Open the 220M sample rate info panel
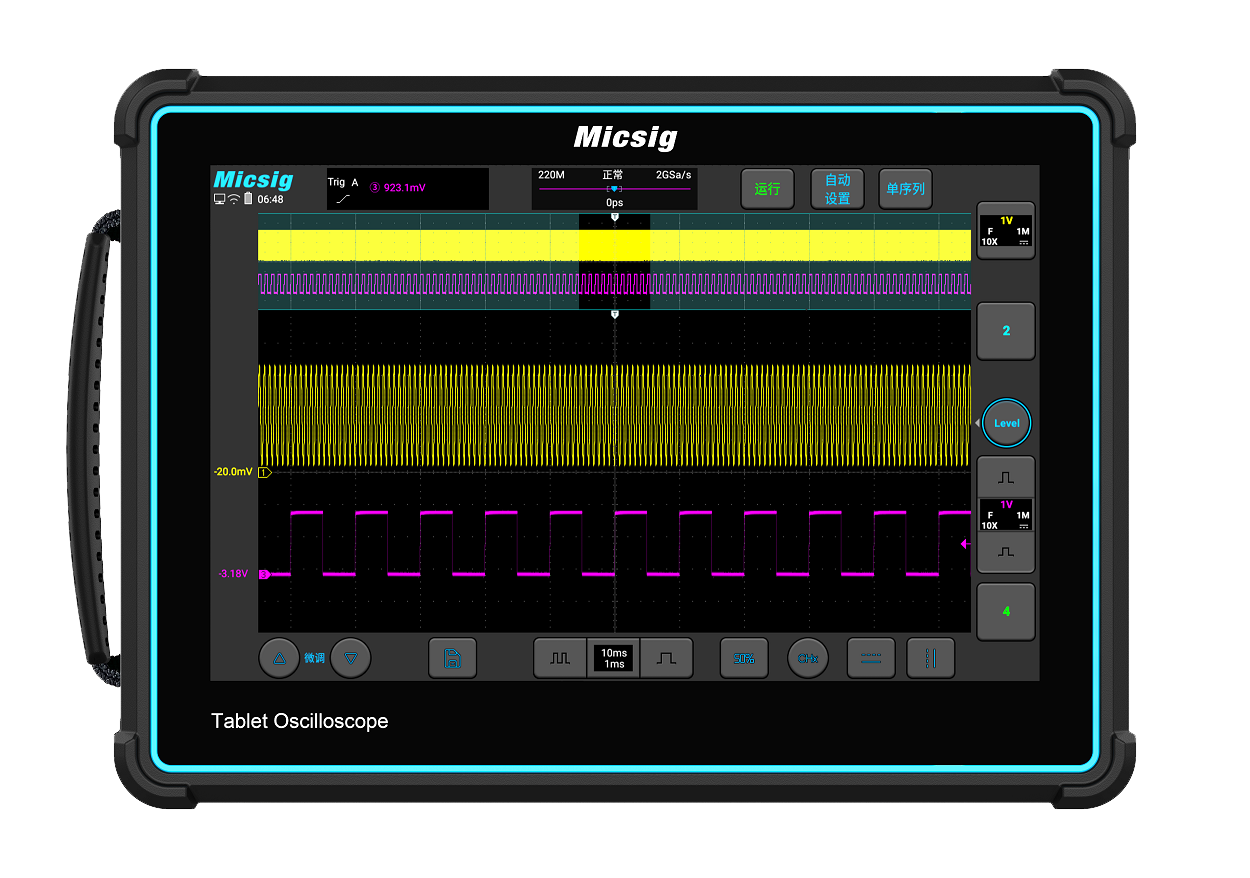Viewport: 1250px width, 878px height. click(x=614, y=188)
